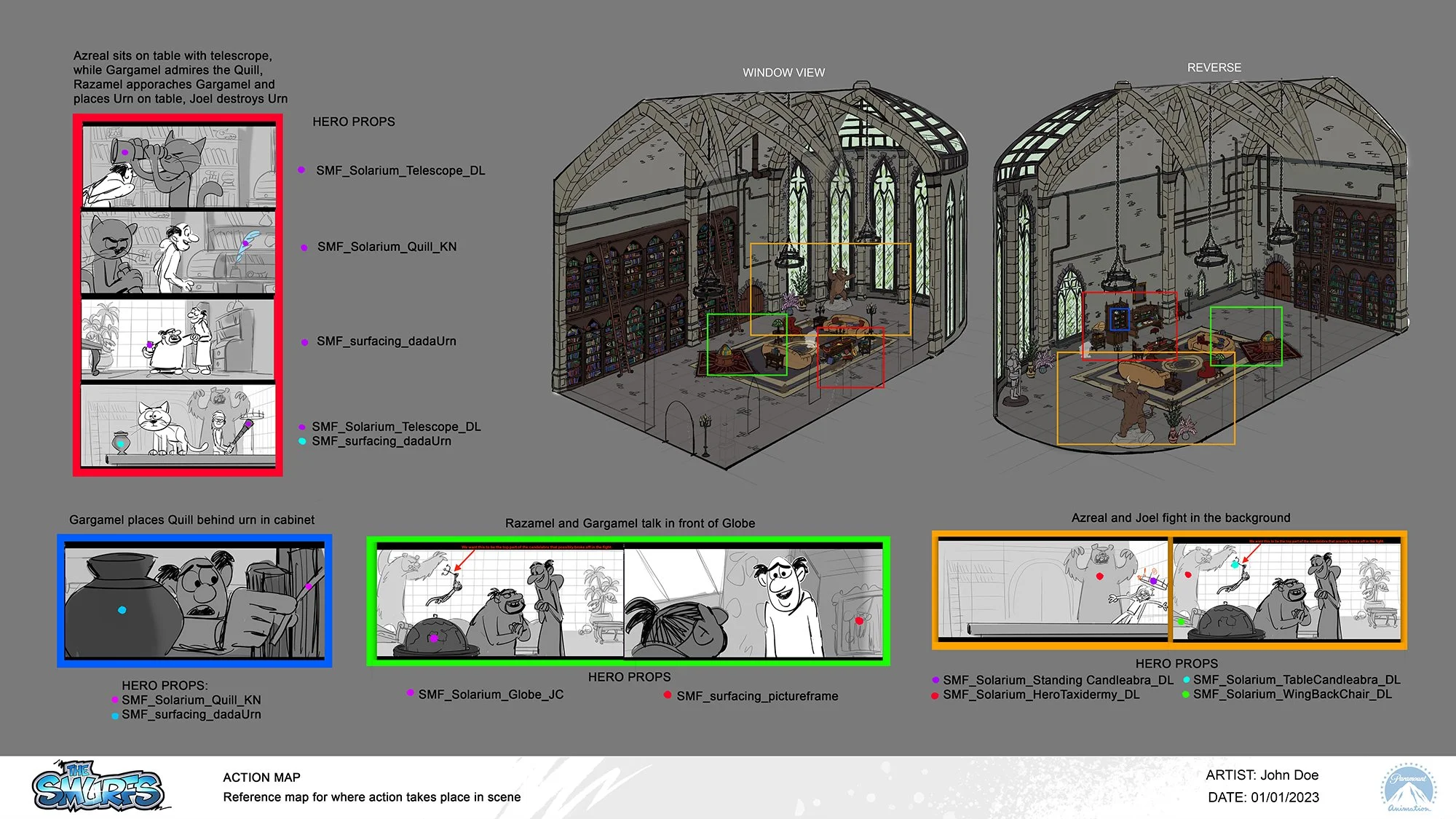1456x819 pixels.
Task: Click ARTIST: John Doe text
Action: [x=1262, y=776]
